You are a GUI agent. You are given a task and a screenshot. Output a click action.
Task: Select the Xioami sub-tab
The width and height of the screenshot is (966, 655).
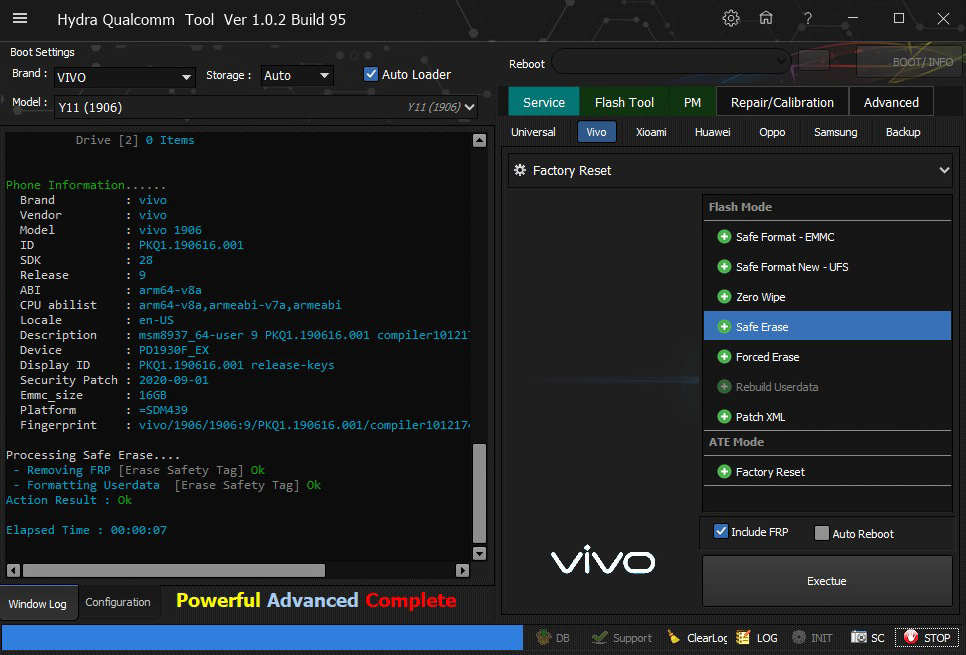click(651, 132)
